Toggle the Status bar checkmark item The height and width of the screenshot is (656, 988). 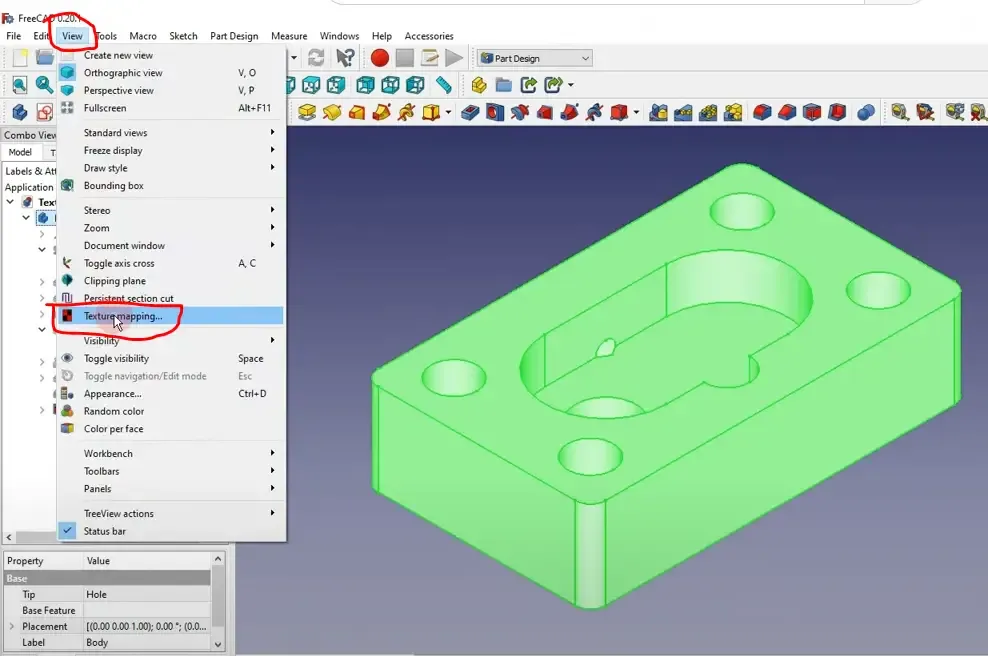pyautogui.click(x=171, y=531)
